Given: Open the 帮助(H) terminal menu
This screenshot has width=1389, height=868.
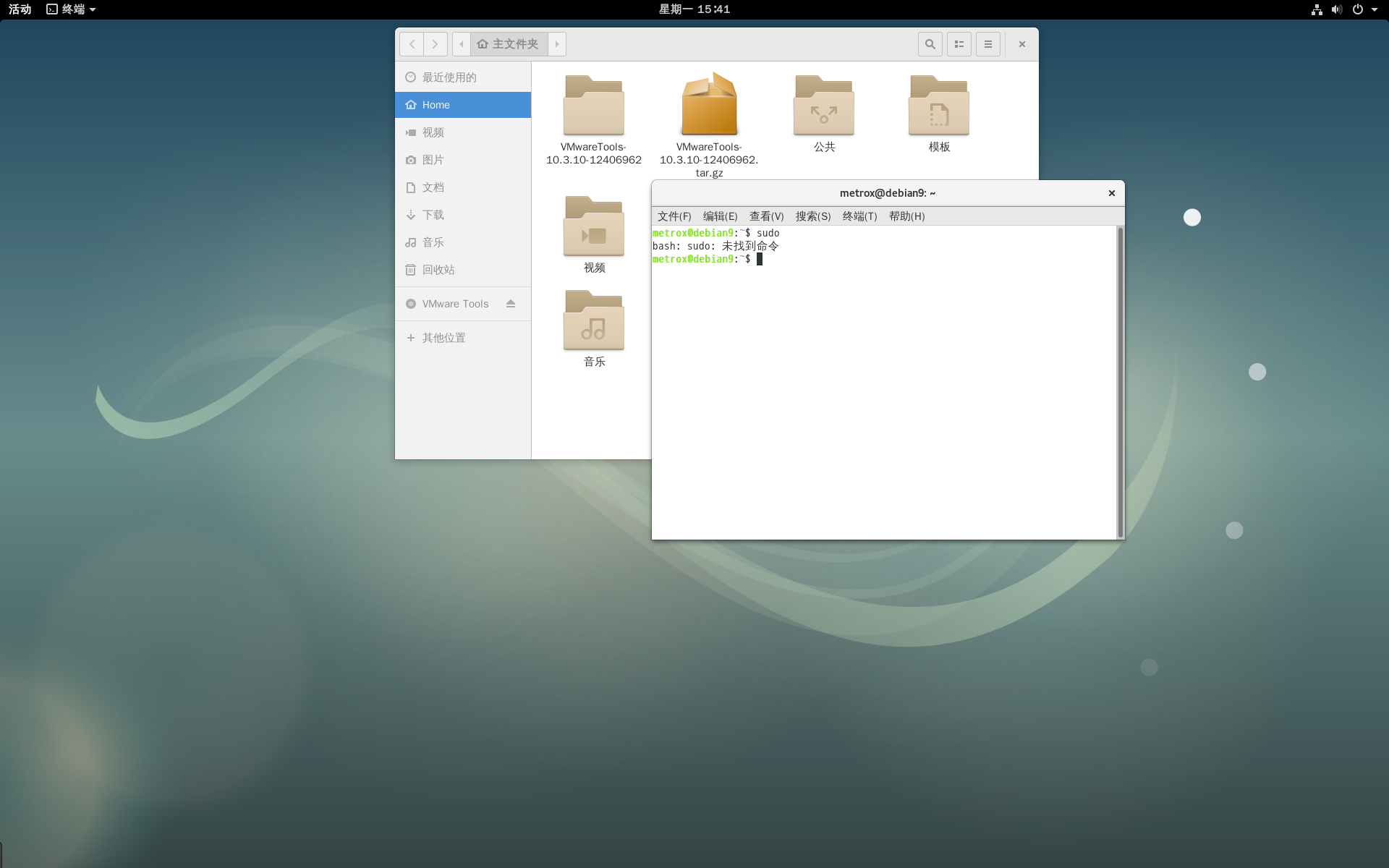Looking at the screenshot, I should [x=906, y=216].
